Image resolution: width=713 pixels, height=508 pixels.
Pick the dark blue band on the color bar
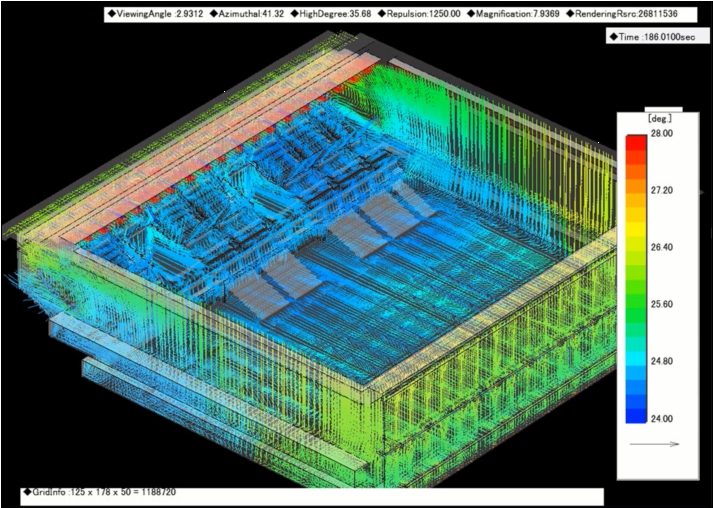[x=636, y=416]
